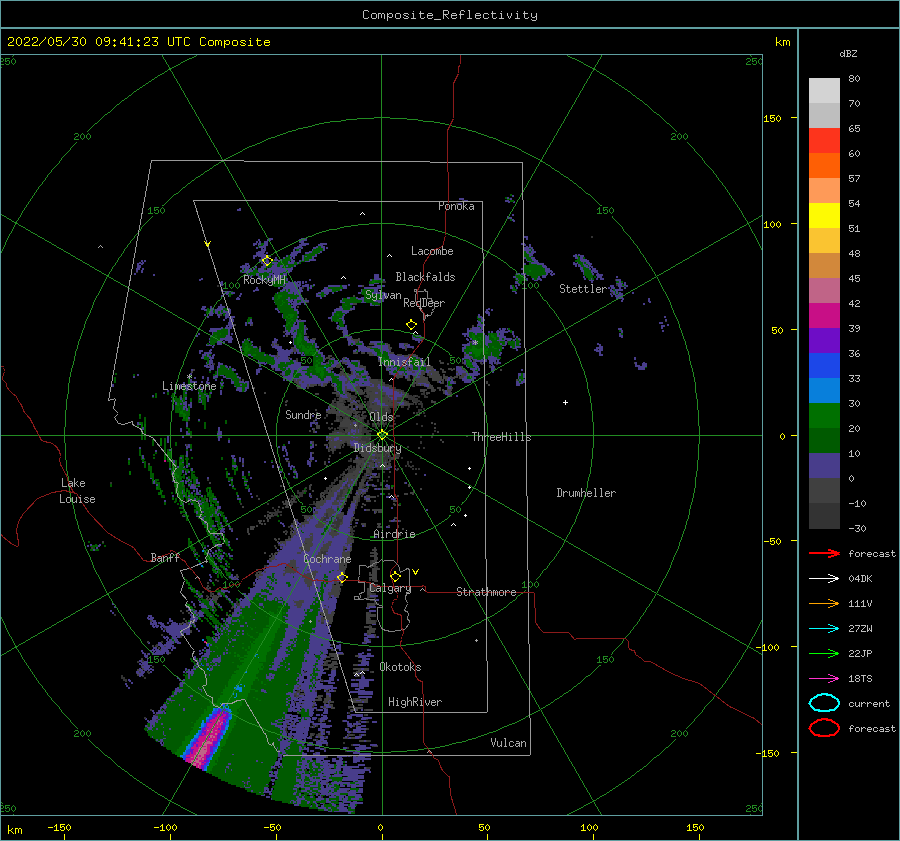
Task: Click the Calgary city label
Action: pyautogui.click(x=390, y=588)
